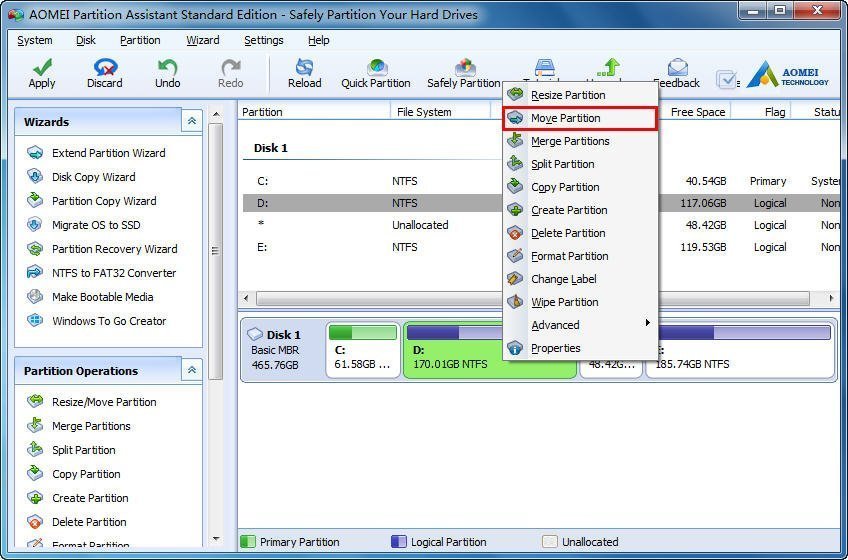Open Properties from the context menu

[x=580, y=348]
